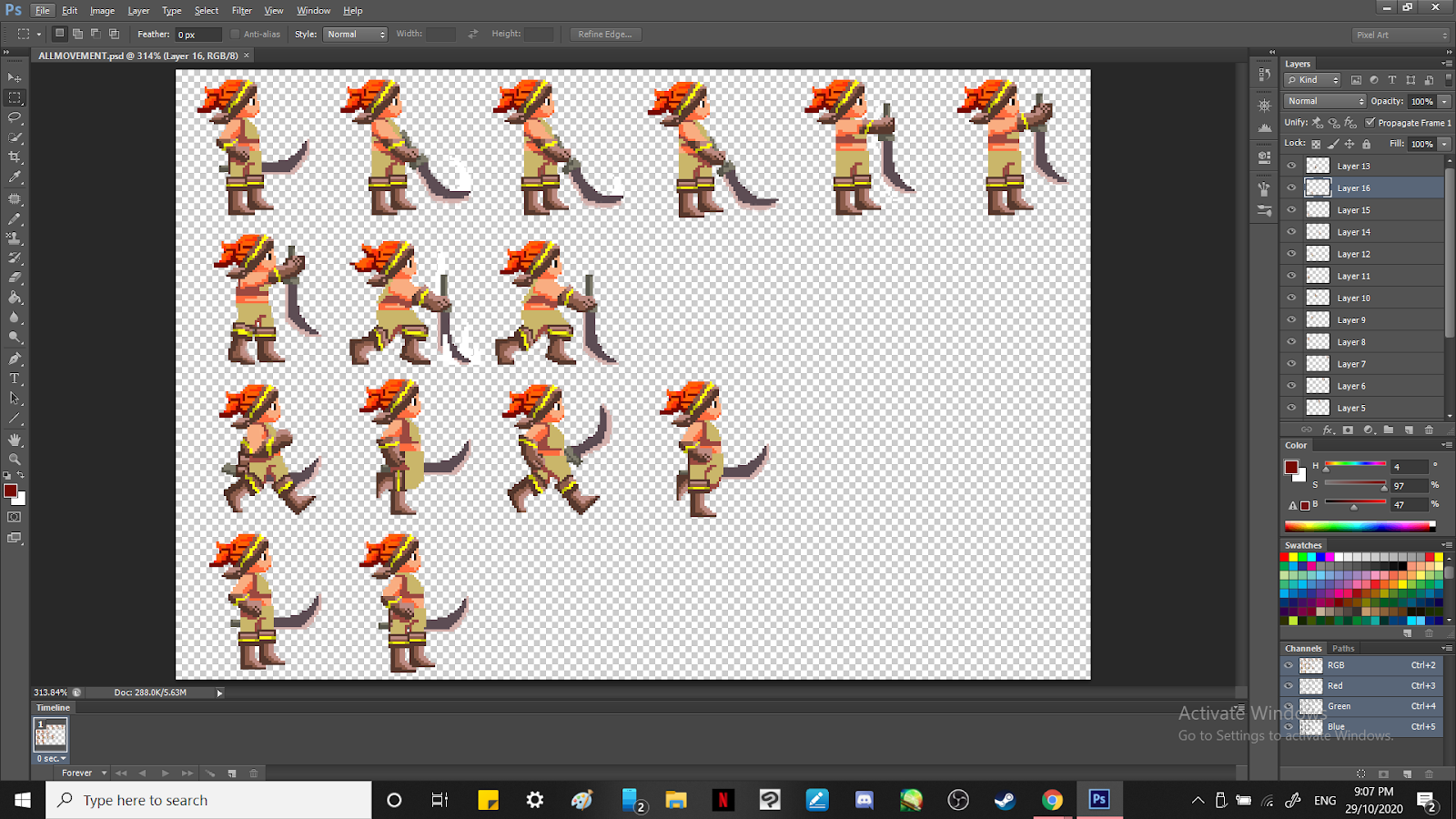The width and height of the screenshot is (1456, 819).
Task: Toggle visibility of Layer 7
Action: point(1291,364)
